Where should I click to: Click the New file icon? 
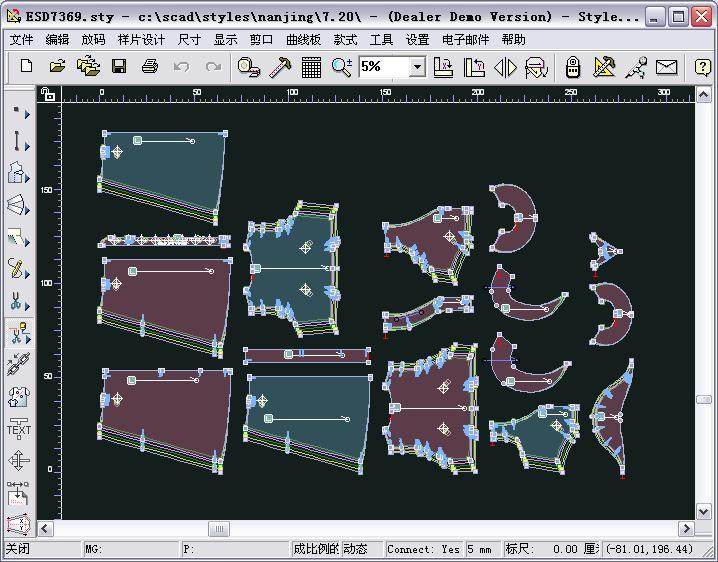26,67
